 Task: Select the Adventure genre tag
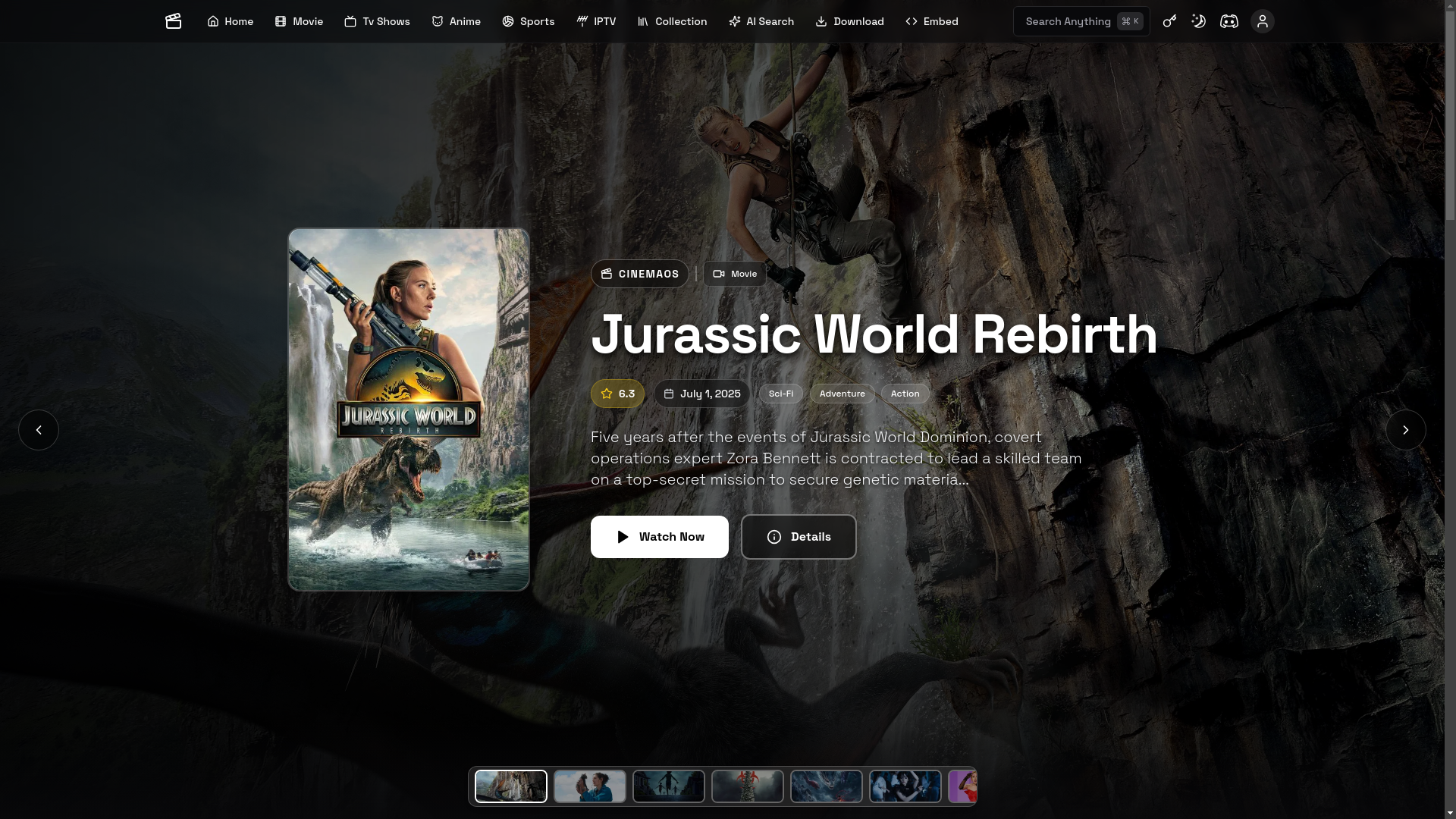843,394
